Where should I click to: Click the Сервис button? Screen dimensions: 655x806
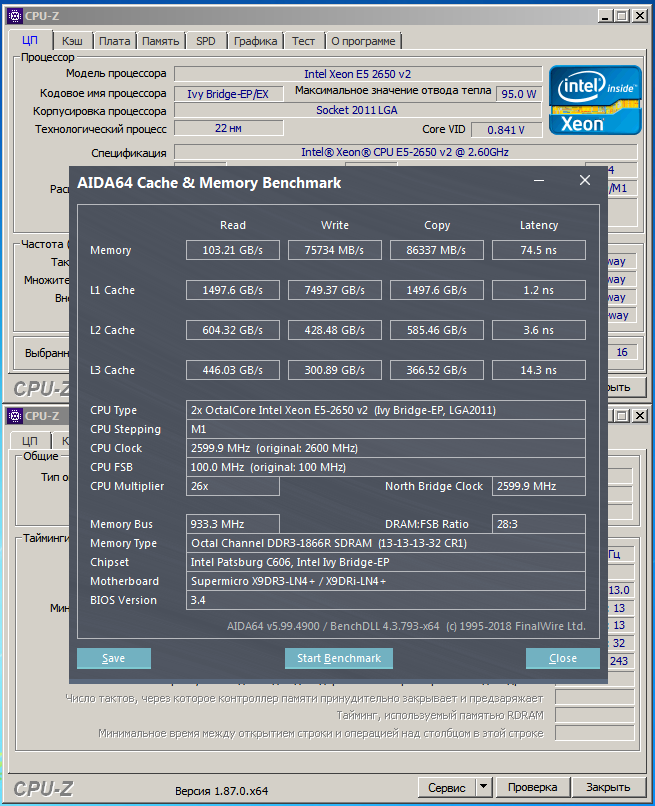tap(447, 787)
